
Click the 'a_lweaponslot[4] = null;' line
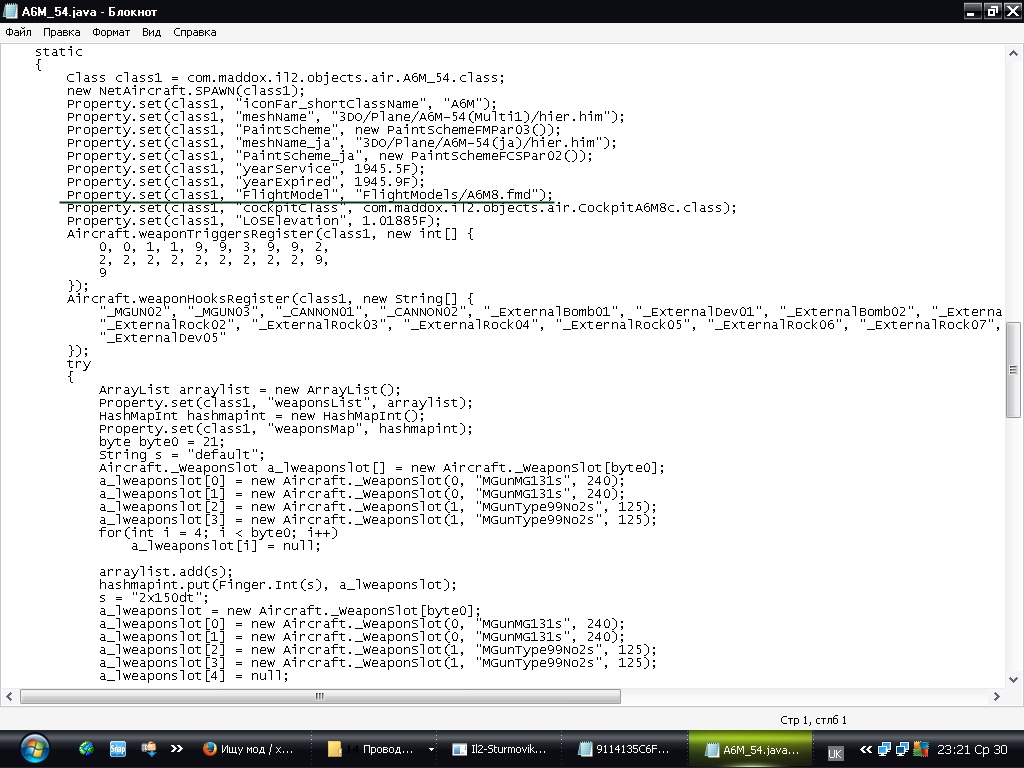pyautogui.click(x=194, y=676)
